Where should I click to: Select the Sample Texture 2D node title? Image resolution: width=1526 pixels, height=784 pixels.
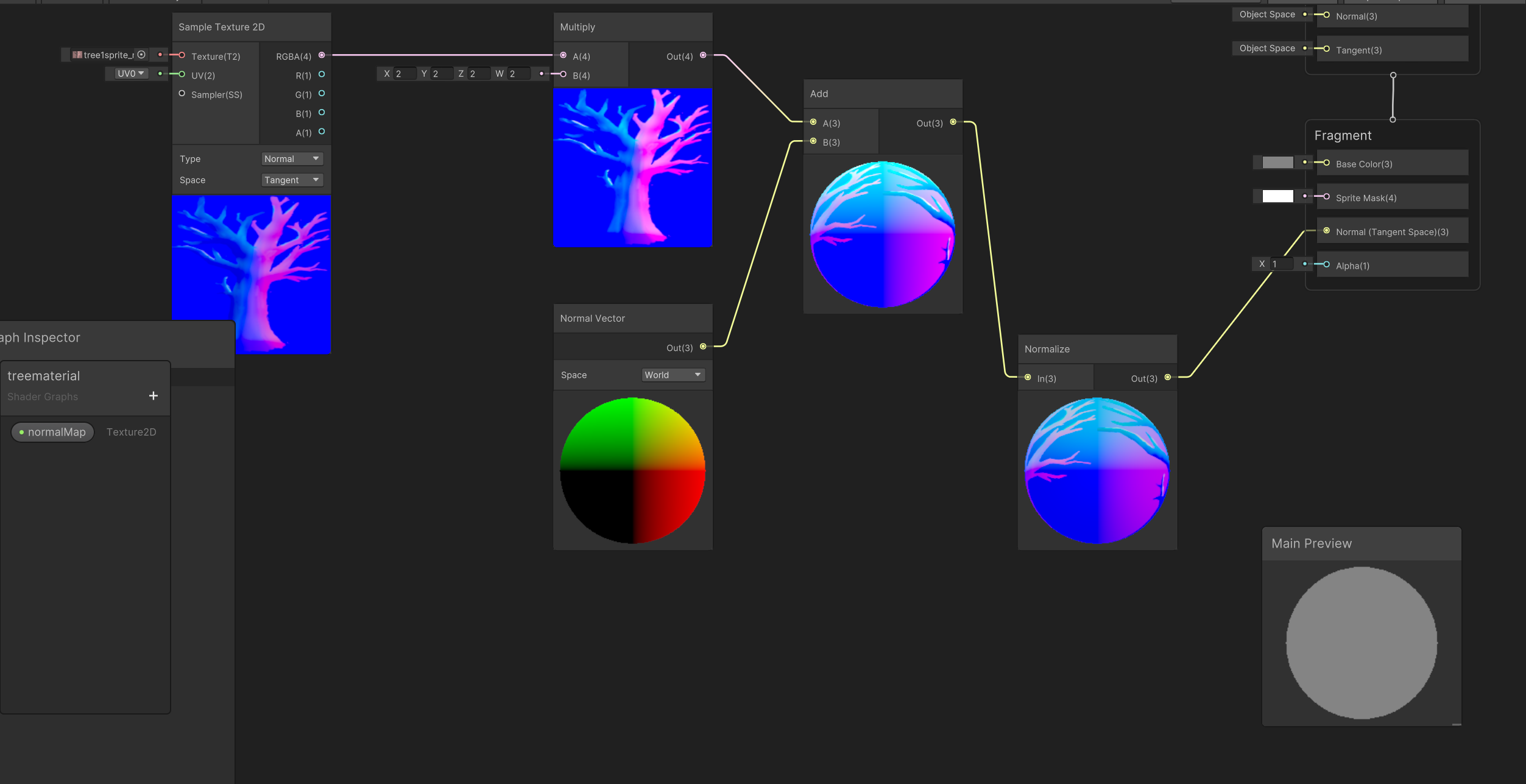(222, 27)
